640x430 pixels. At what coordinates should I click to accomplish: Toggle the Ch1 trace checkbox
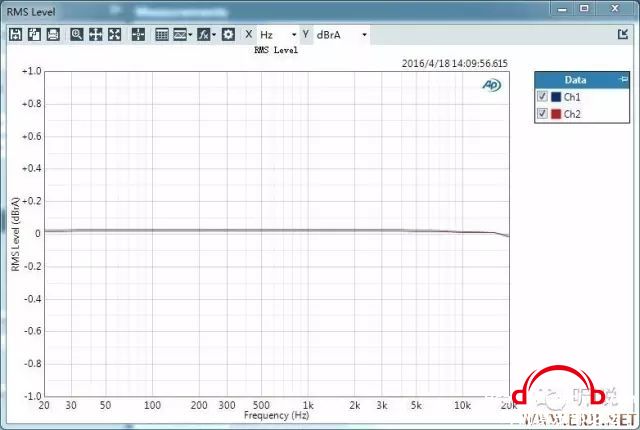[x=542, y=97]
